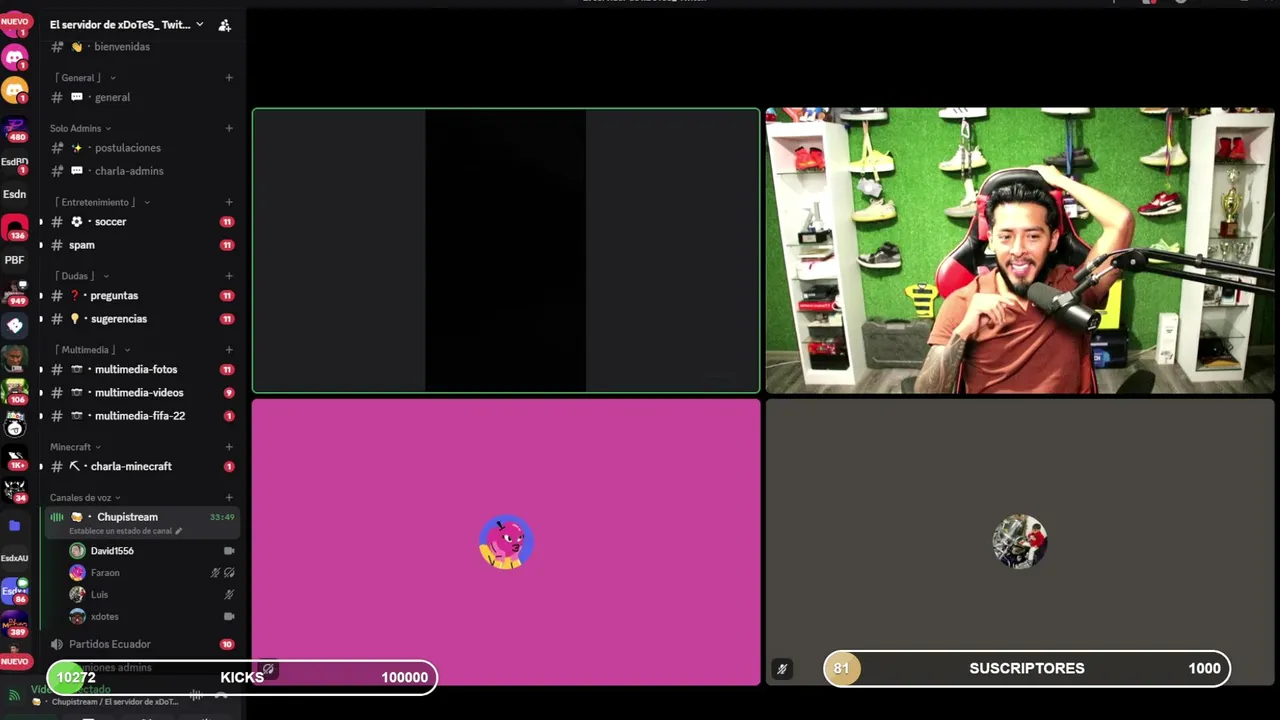Collapse the Dudas category
The height and width of the screenshot is (720, 1280).
coord(81,276)
